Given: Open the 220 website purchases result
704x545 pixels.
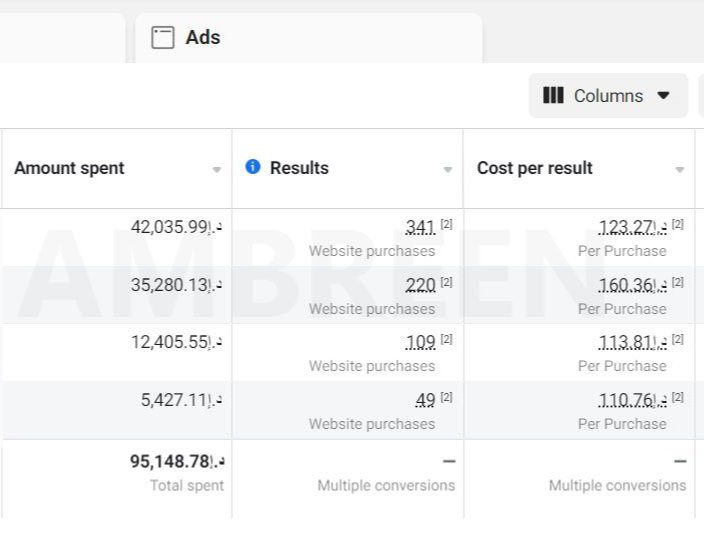Looking at the screenshot, I should click(420, 286).
